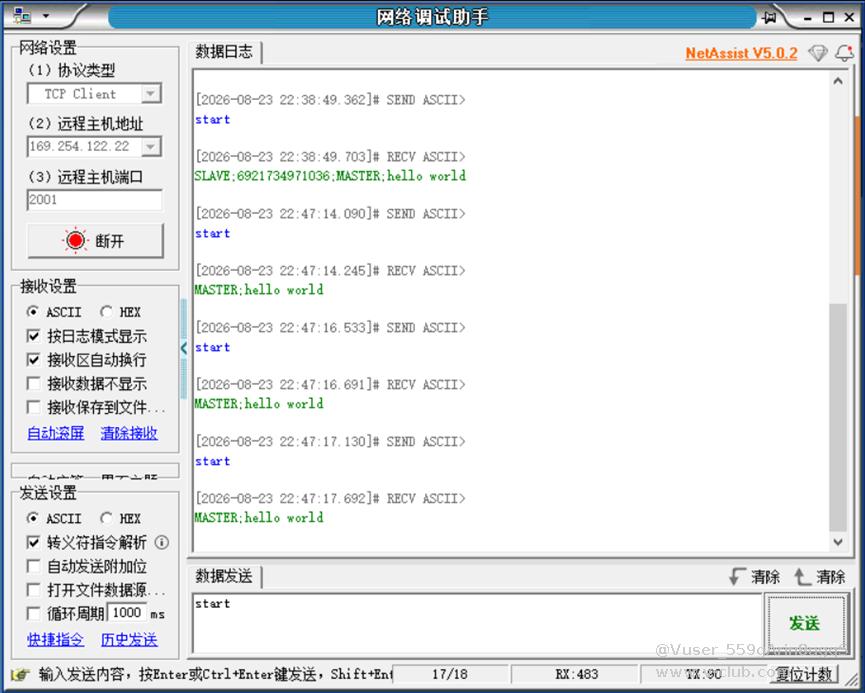This screenshot has height=693, width=865.
Task: Click the diamond VIP icon
Action: [818, 54]
